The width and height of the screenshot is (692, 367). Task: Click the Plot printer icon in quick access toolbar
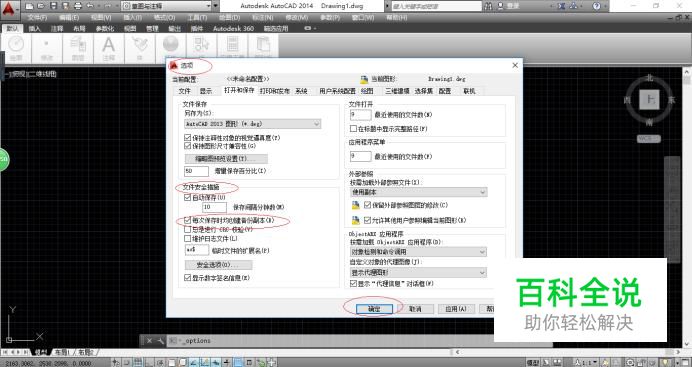pyautogui.click(x=78, y=6)
